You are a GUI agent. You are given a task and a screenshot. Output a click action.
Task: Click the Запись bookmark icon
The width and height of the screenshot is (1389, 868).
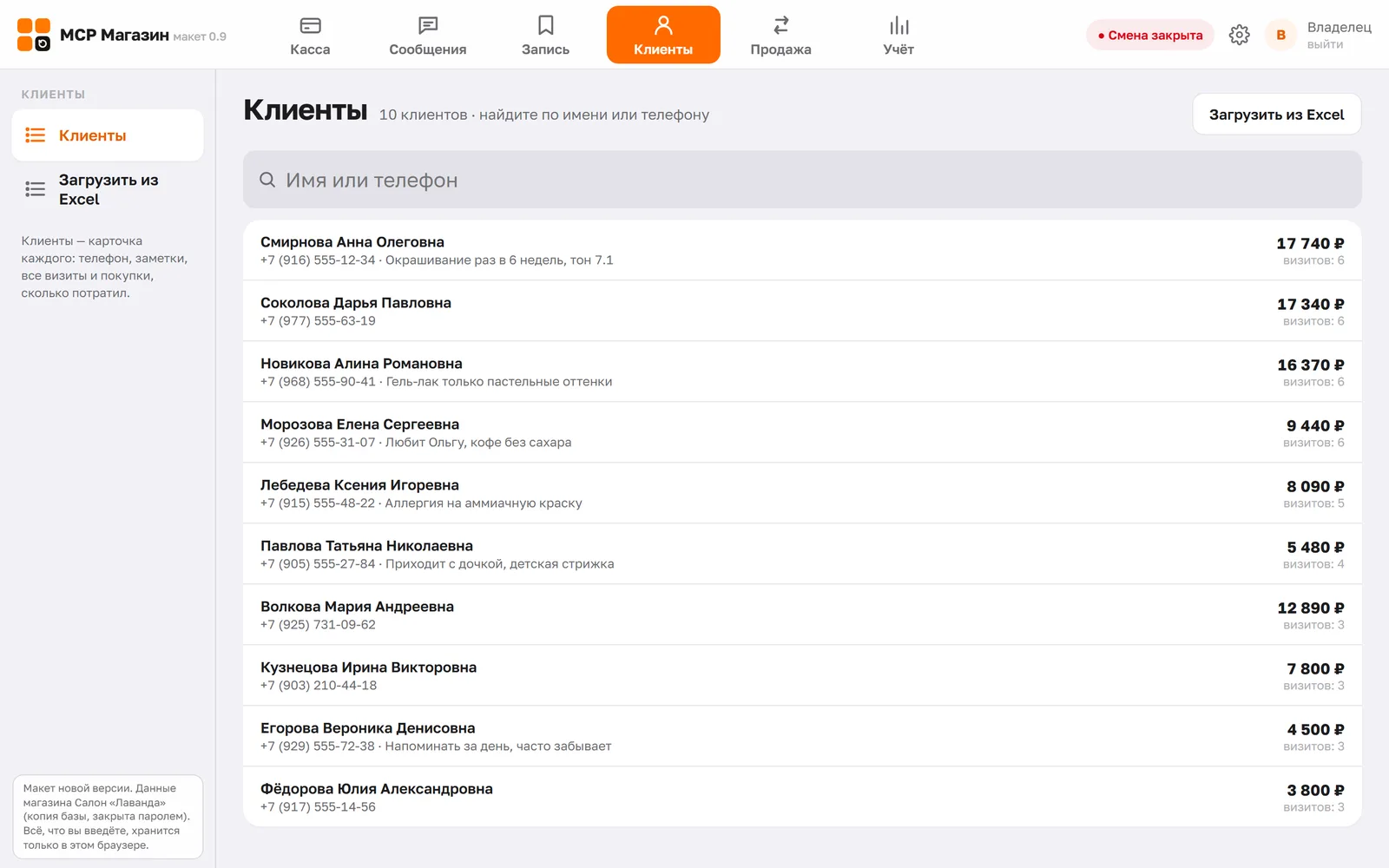545,25
